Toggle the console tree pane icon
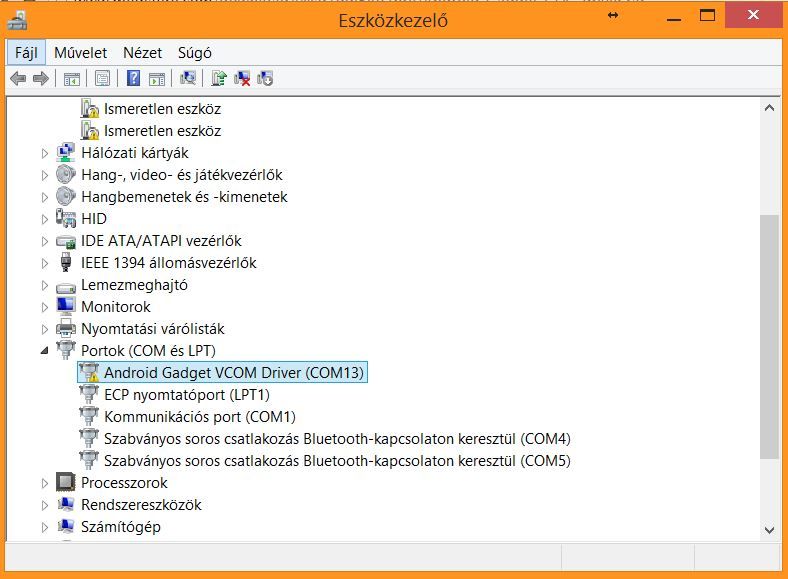Viewport: 788px width, 579px height. (x=71, y=78)
